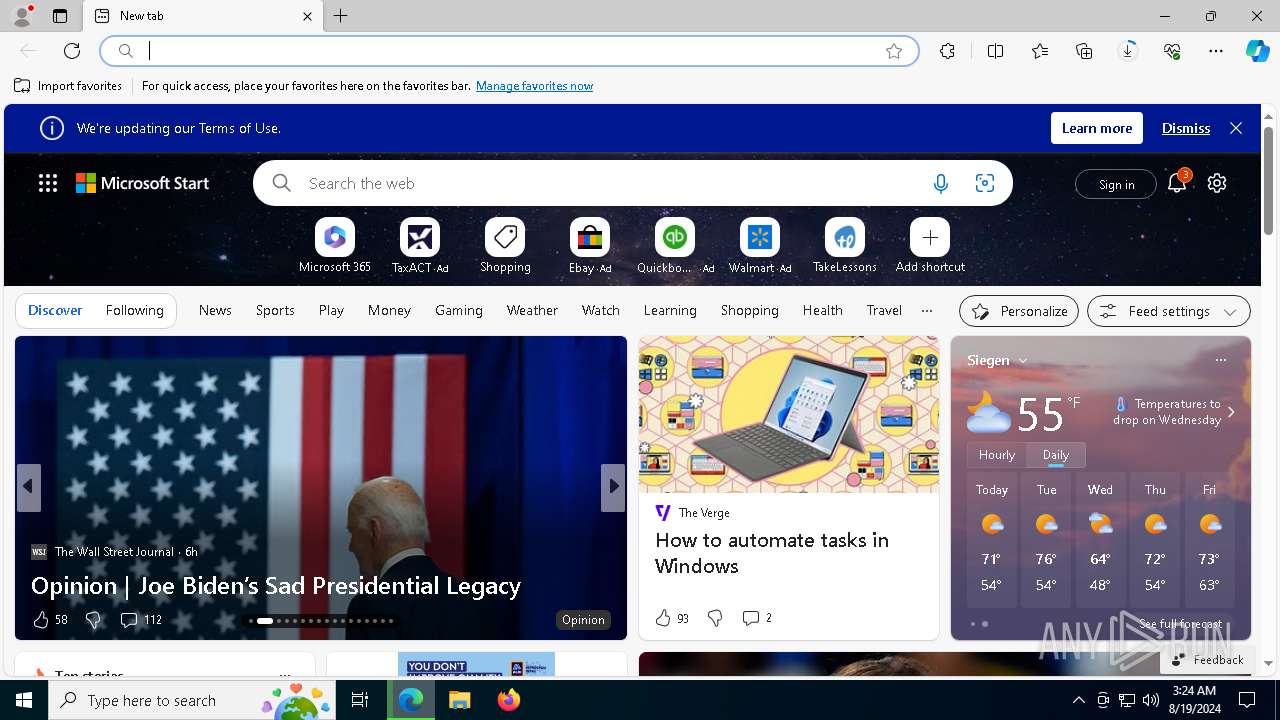
Task: Open the Copilot sidebar icon
Action: tap(1257, 51)
